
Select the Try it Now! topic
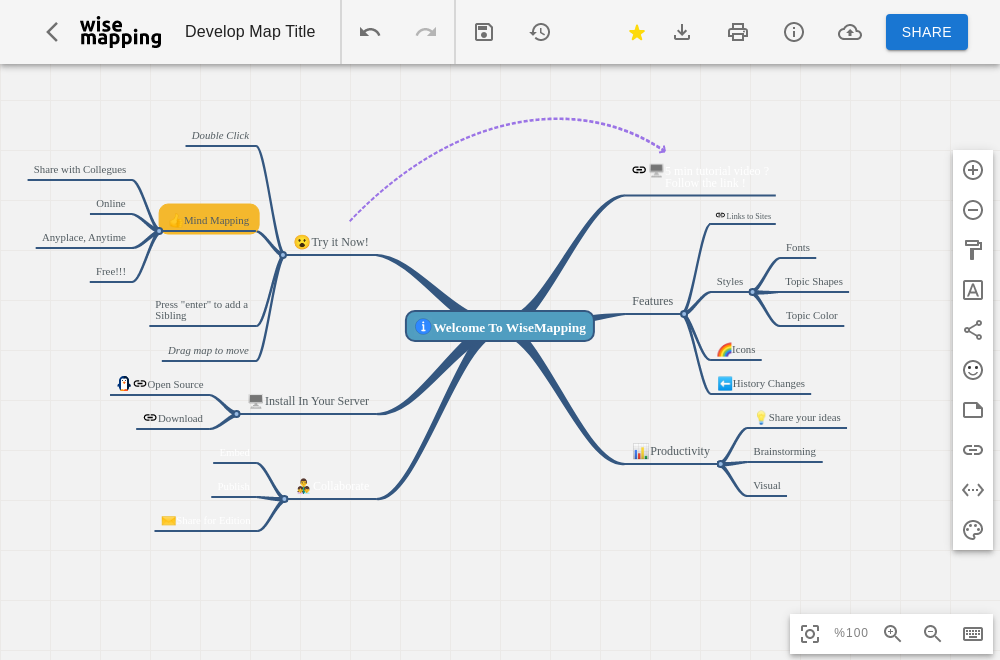[332, 242]
